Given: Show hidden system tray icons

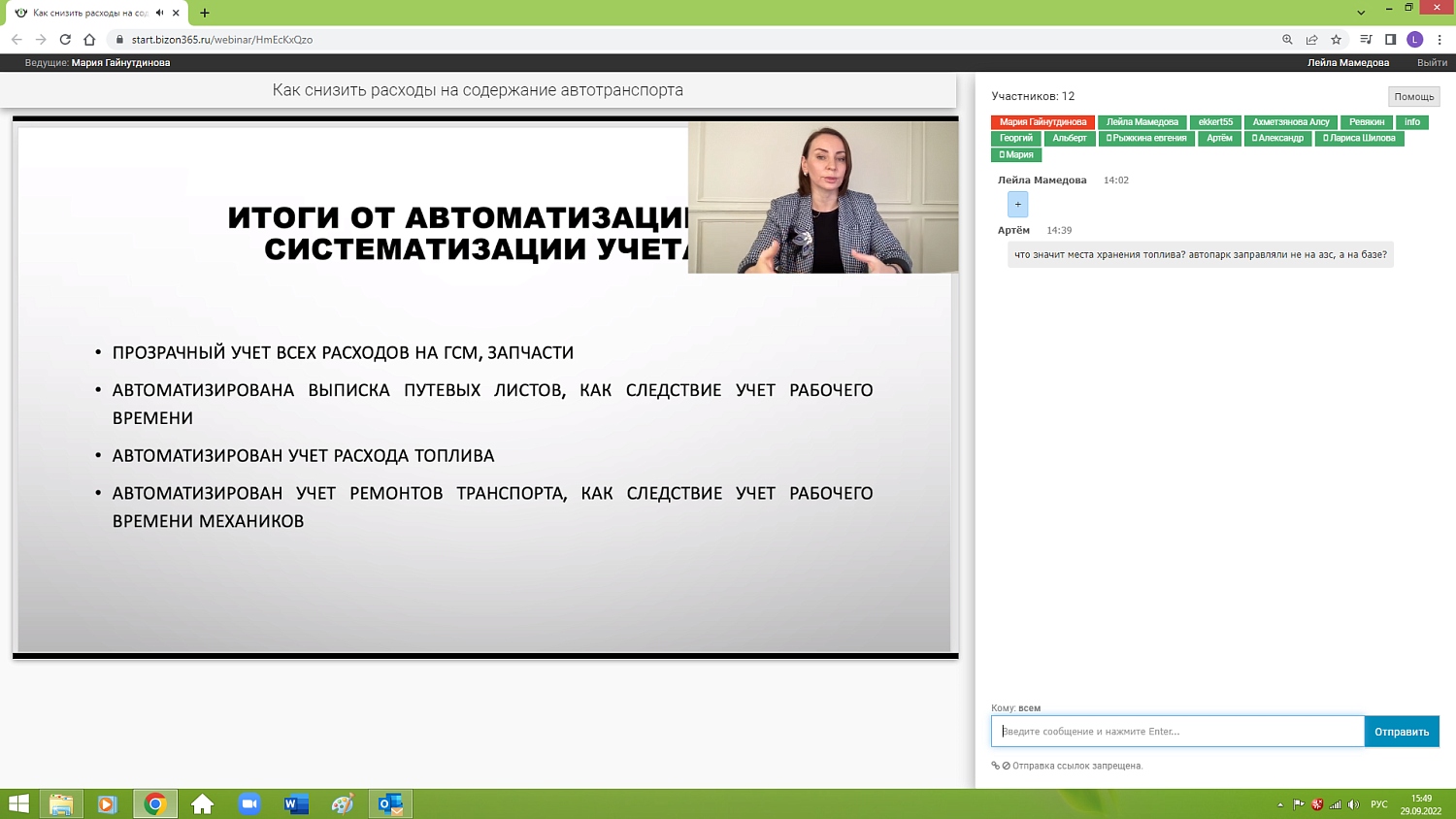Looking at the screenshot, I should (1280, 804).
